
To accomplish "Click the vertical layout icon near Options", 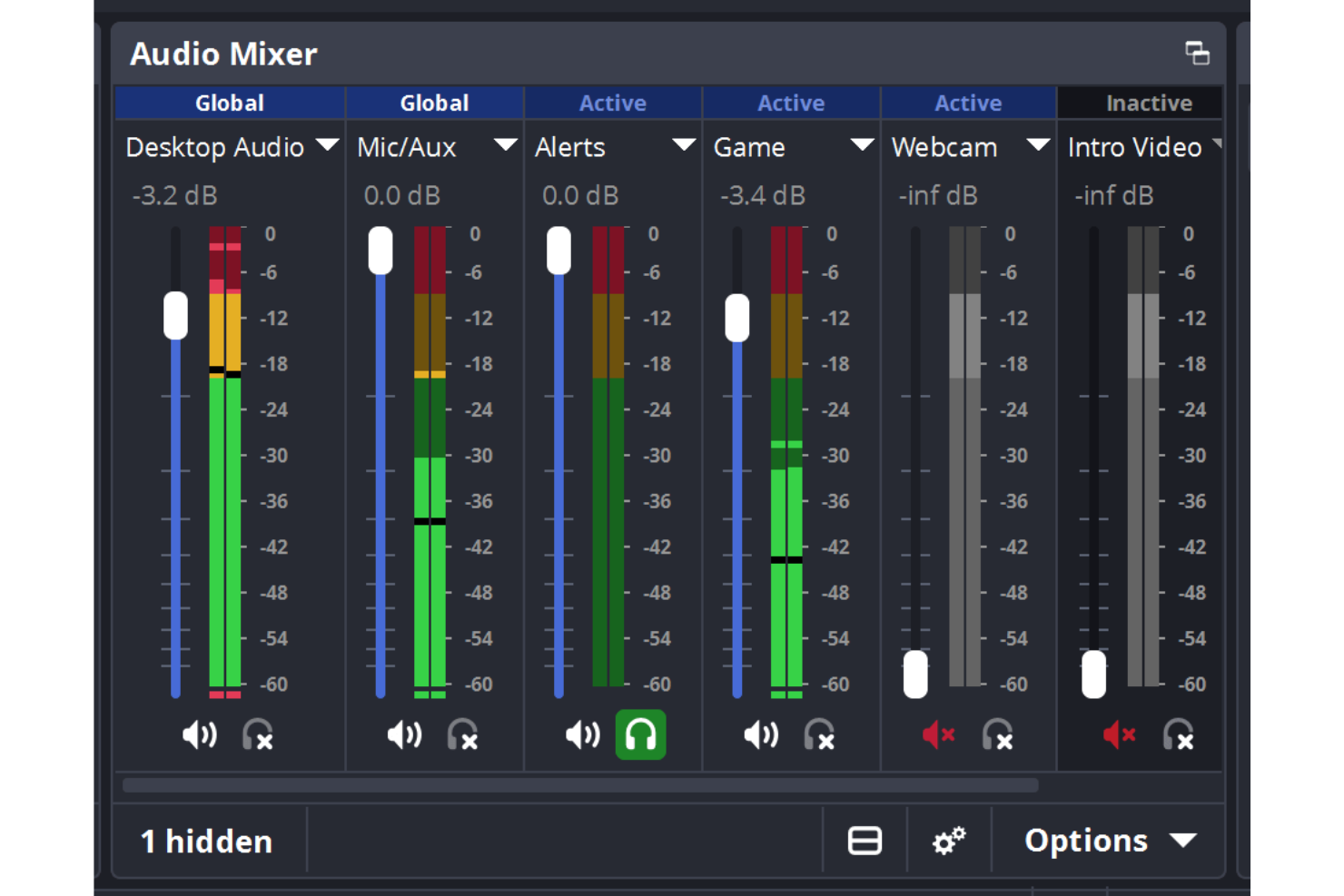I will tap(864, 841).
